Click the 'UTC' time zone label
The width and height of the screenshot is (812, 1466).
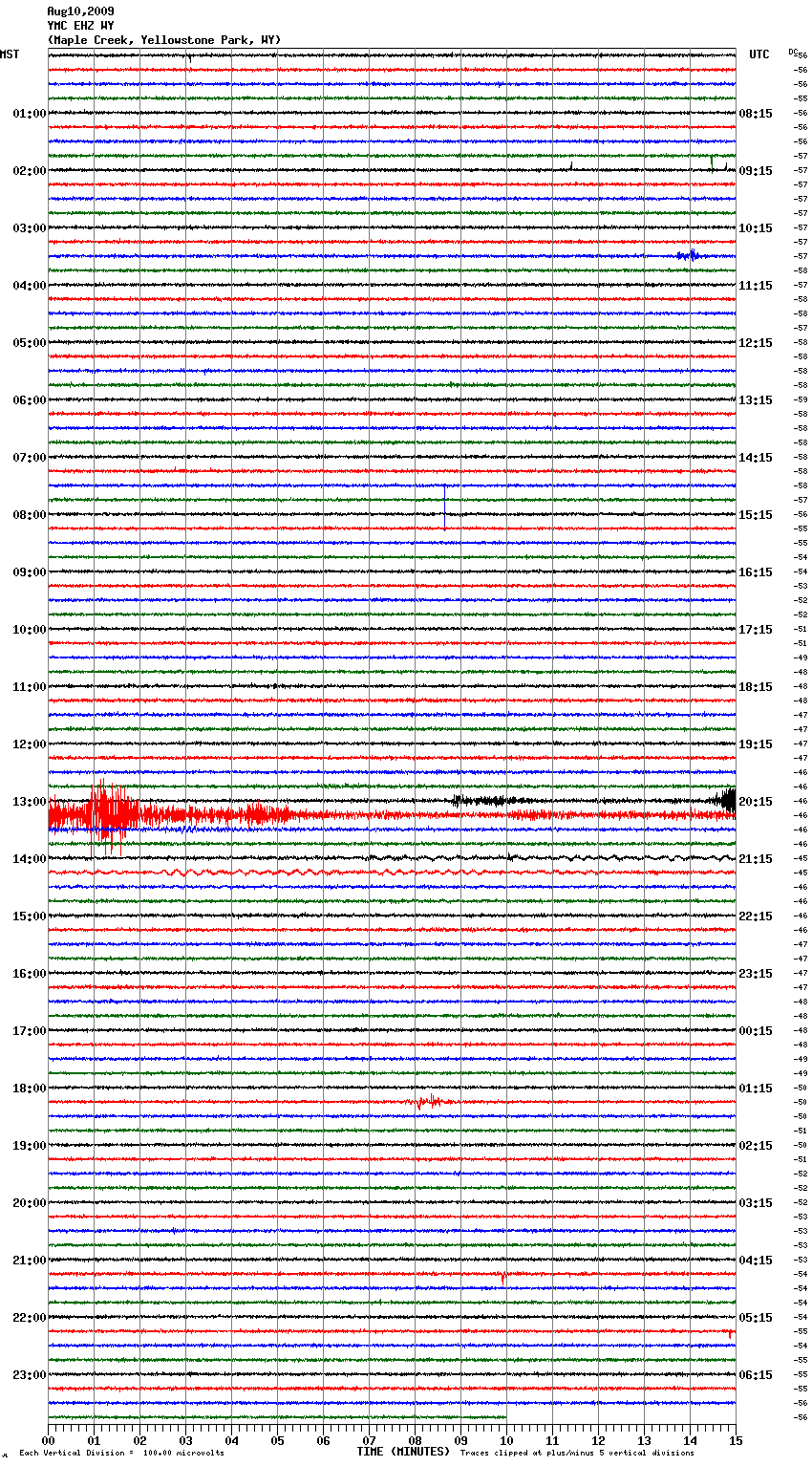coord(759,54)
